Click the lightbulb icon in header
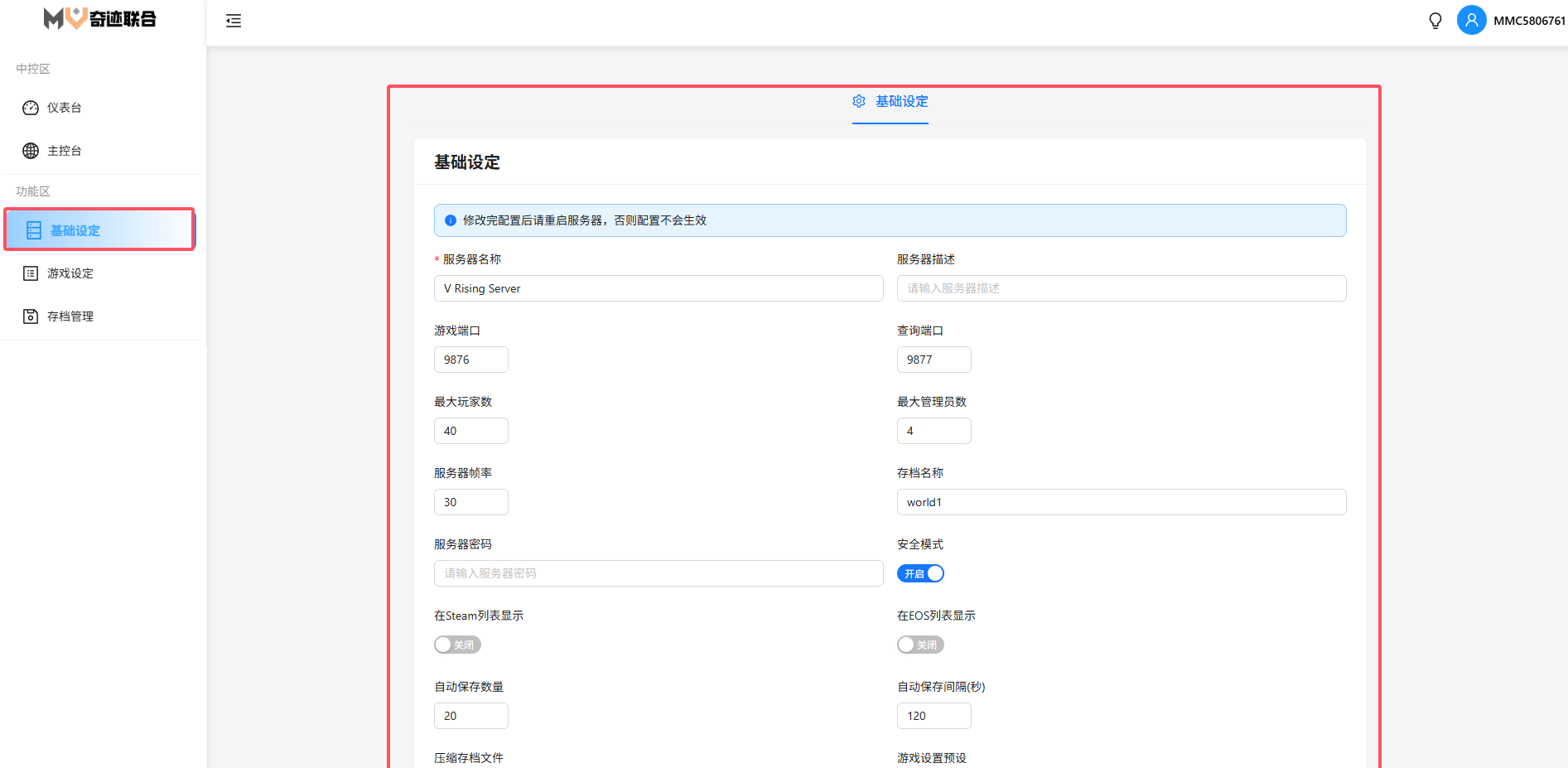Viewport: 1568px width, 768px height. 1435,21
